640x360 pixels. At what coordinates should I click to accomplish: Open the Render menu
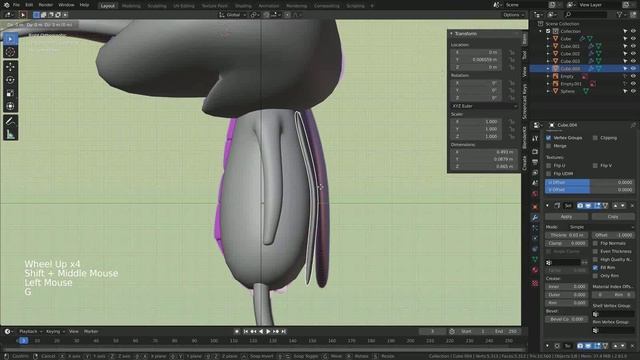pos(46,5)
